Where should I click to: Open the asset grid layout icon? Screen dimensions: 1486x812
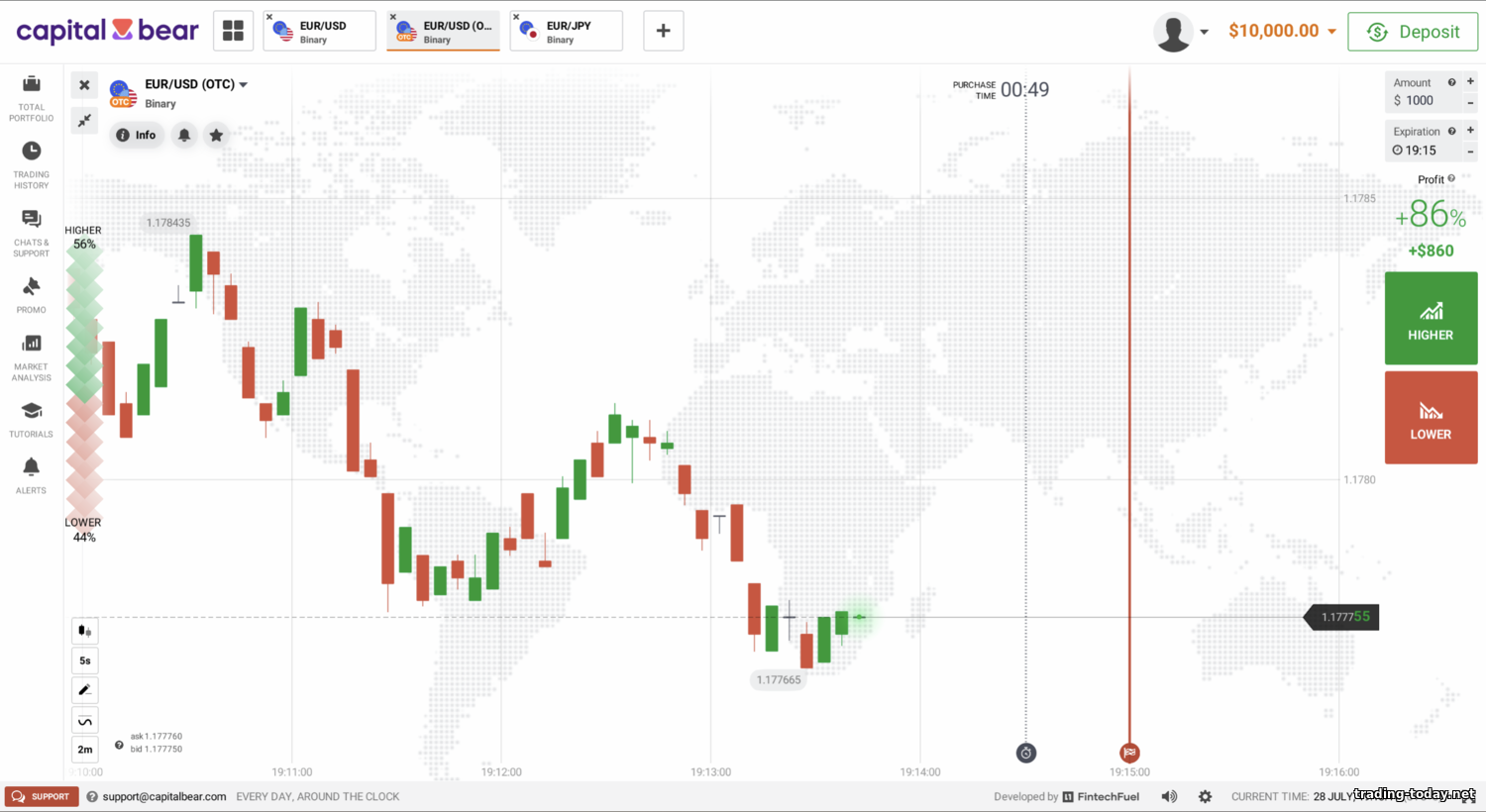(x=233, y=31)
